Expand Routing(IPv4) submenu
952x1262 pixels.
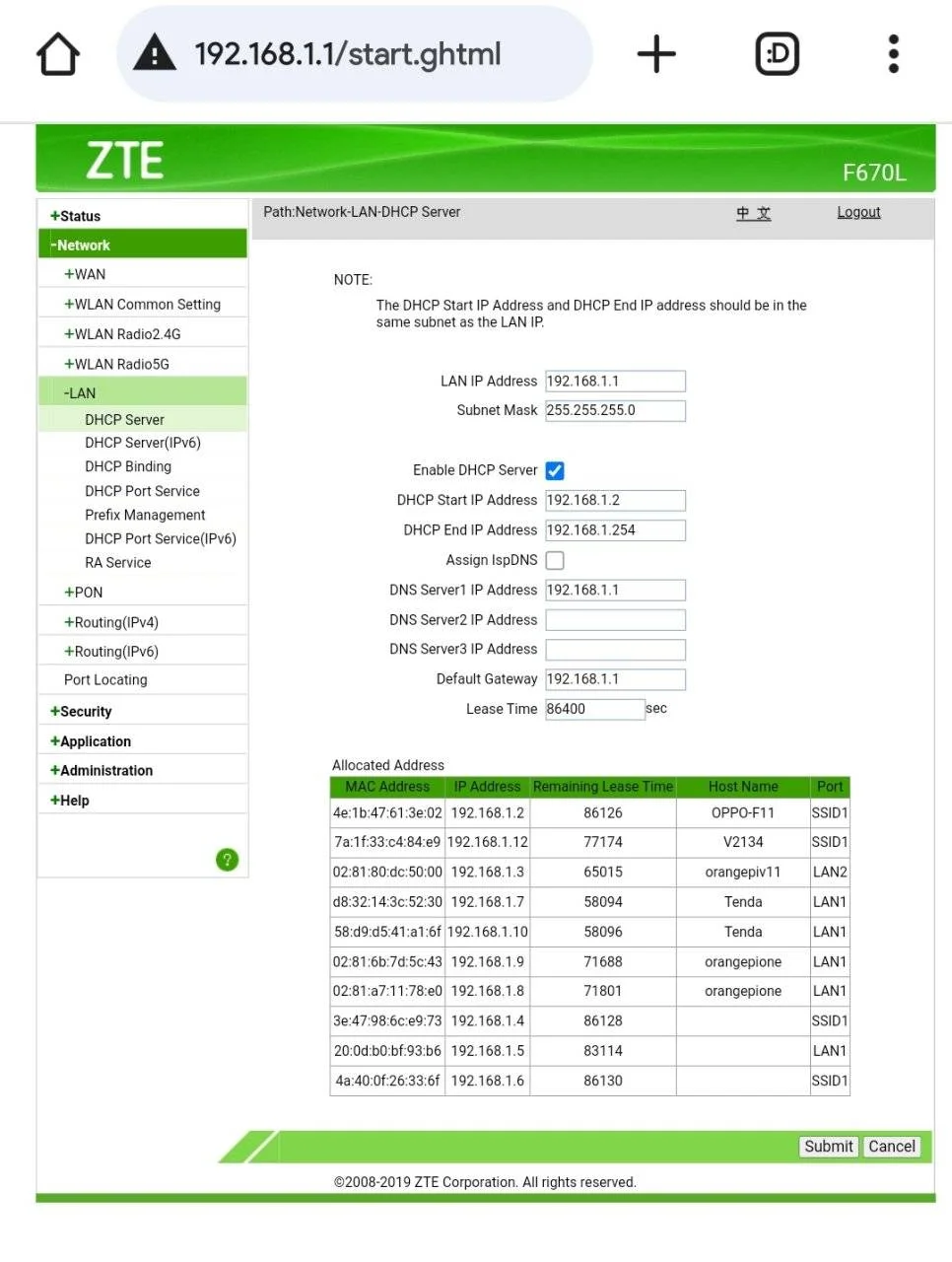[x=110, y=622]
